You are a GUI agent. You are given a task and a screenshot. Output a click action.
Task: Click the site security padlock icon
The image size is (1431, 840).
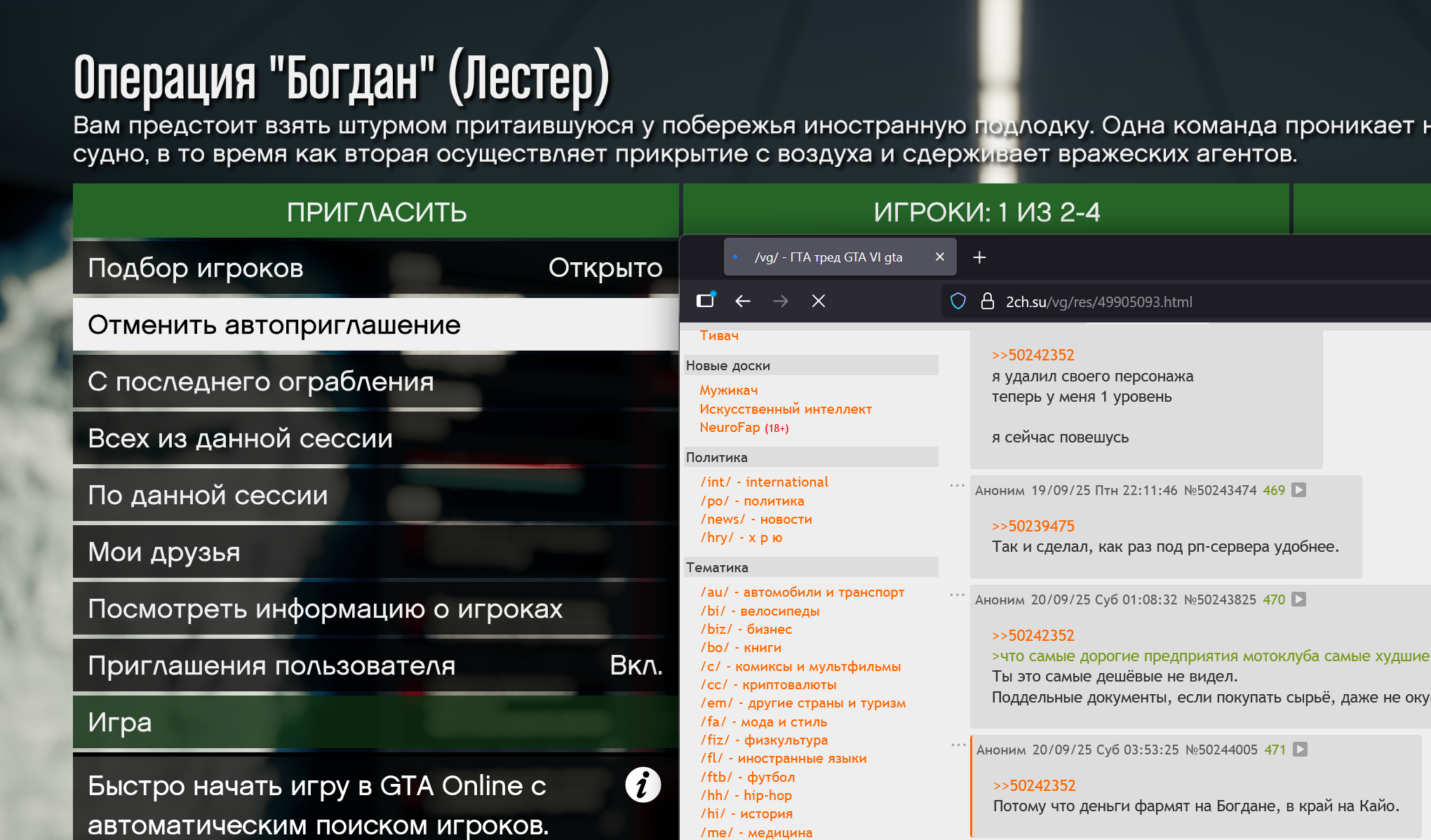click(987, 302)
